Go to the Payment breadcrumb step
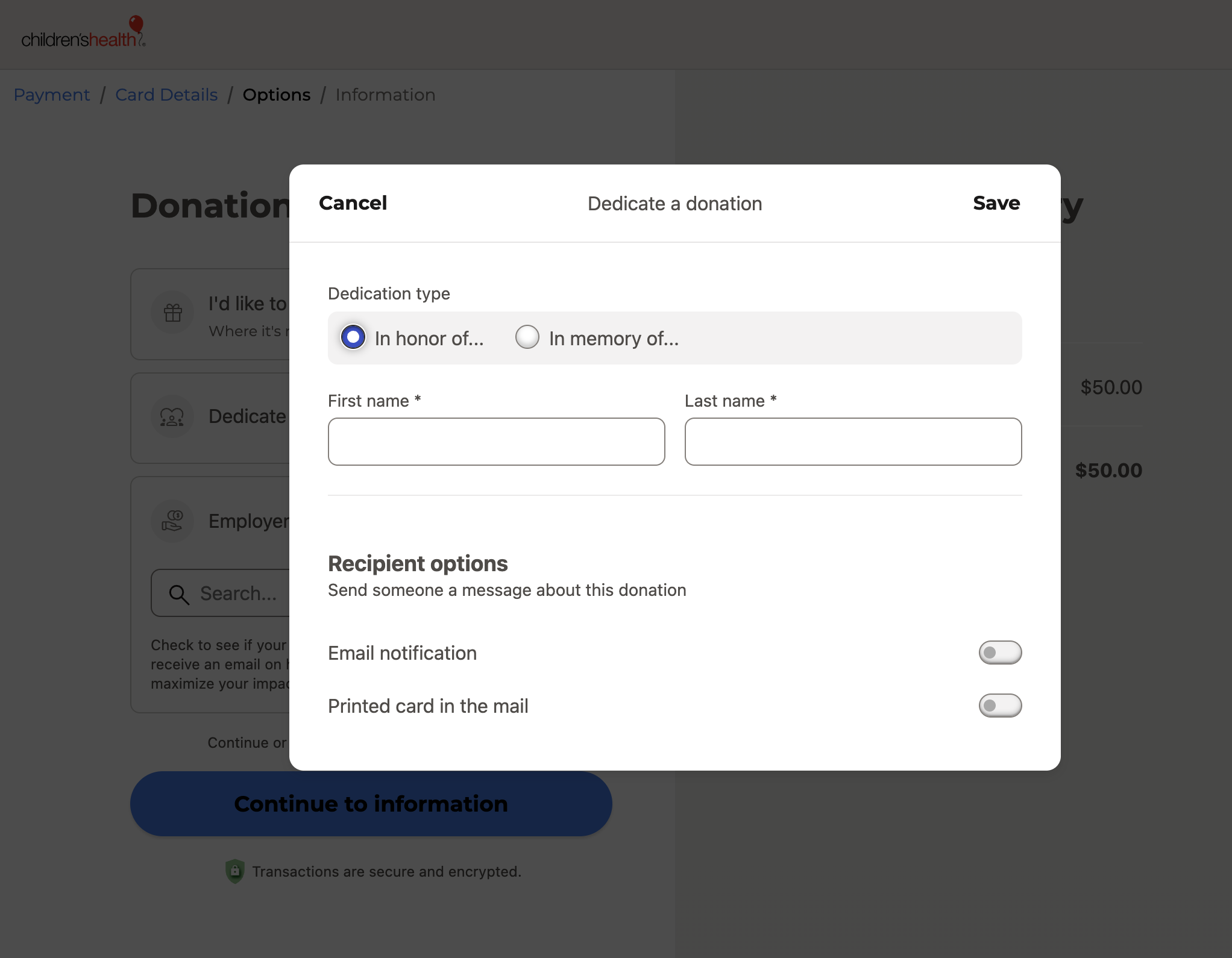 coord(52,95)
